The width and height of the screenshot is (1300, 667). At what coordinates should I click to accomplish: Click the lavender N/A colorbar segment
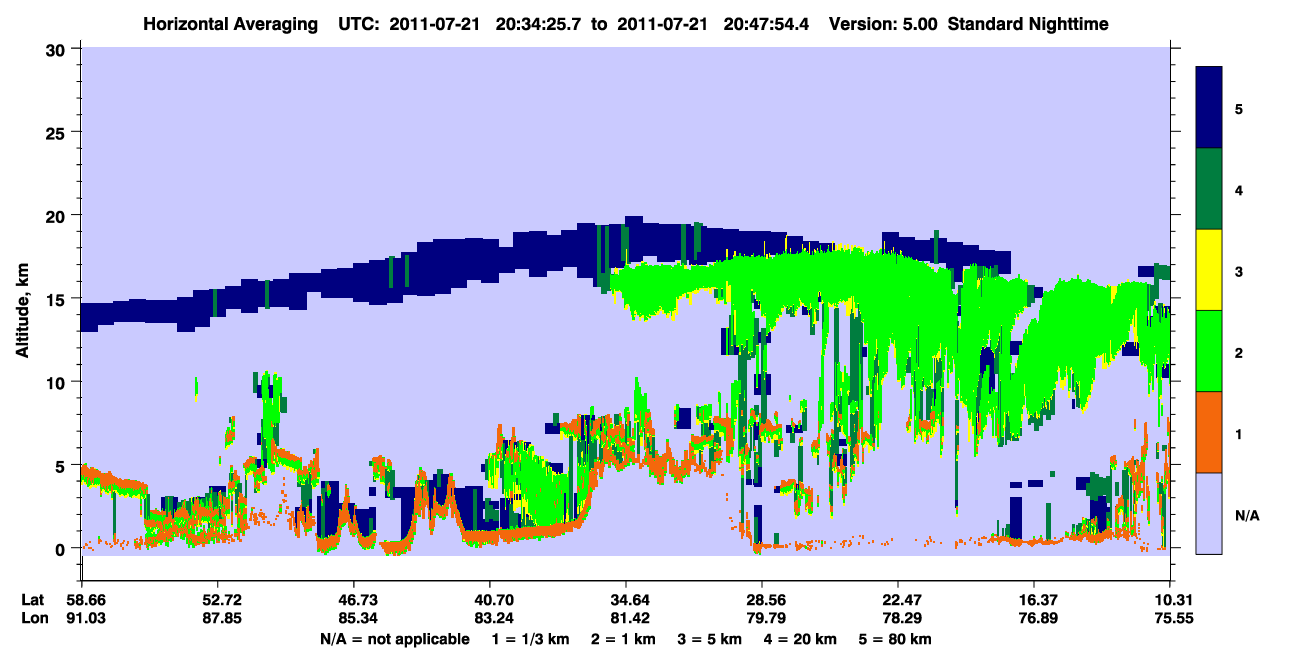pyautogui.click(x=1209, y=513)
